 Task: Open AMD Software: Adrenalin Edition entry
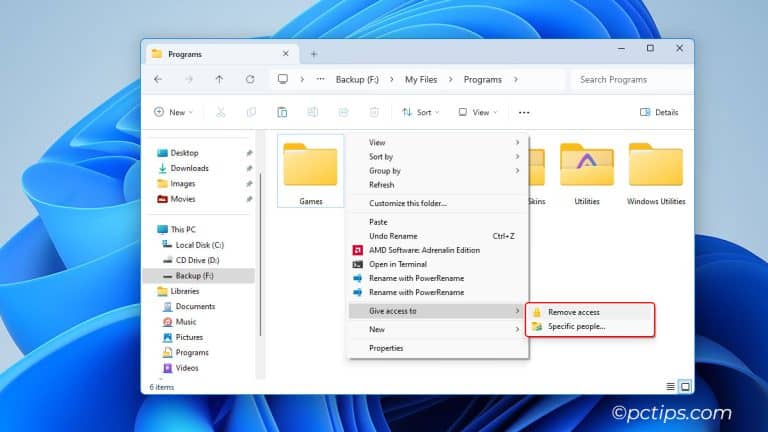tap(438, 250)
